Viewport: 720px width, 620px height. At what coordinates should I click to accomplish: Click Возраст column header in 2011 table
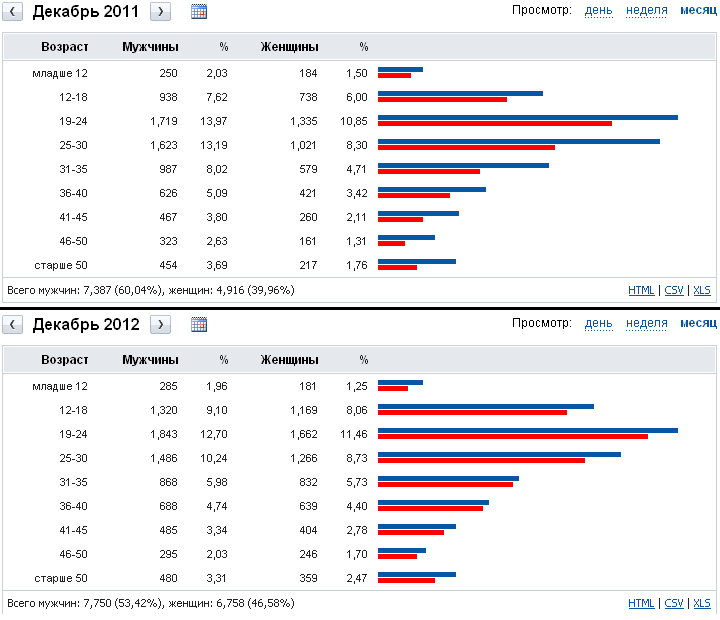[65, 47]
